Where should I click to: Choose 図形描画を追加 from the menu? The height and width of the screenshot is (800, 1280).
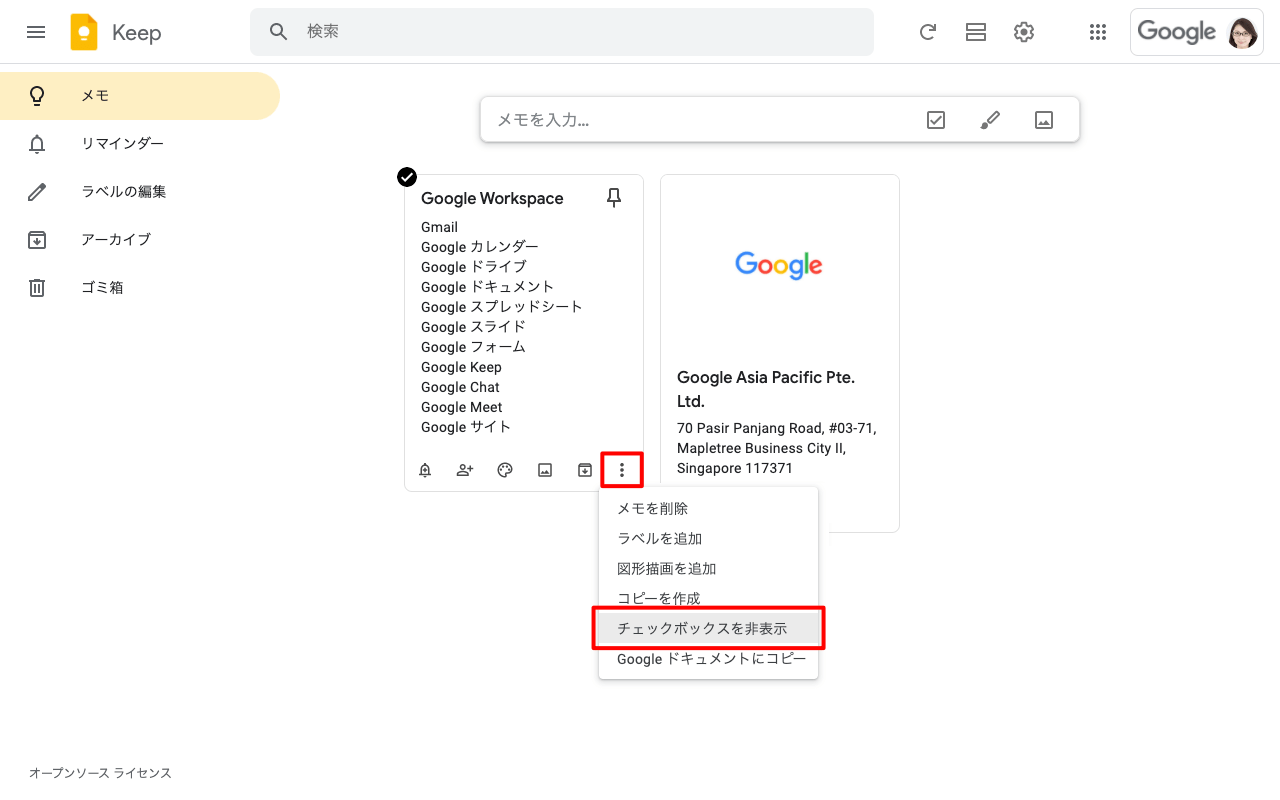[709, 569]
